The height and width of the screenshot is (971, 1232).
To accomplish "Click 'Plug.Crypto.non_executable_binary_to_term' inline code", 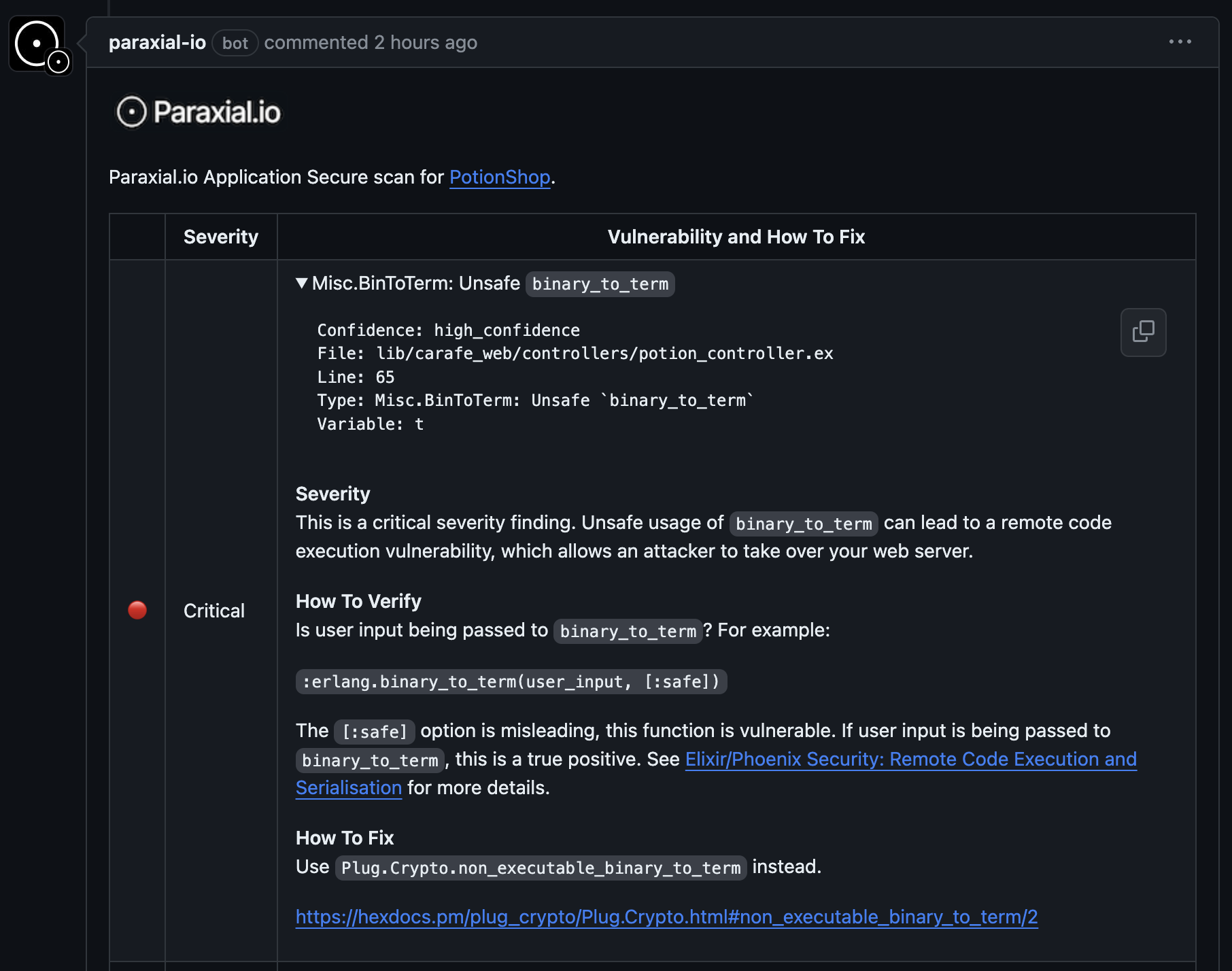I will point(541,868).
